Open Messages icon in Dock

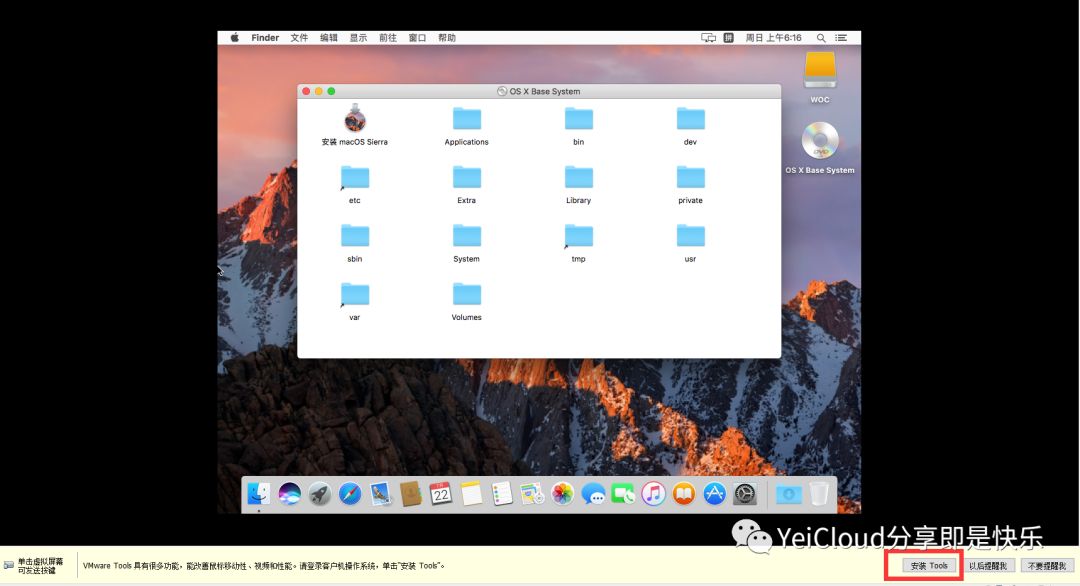click(593, 494)
